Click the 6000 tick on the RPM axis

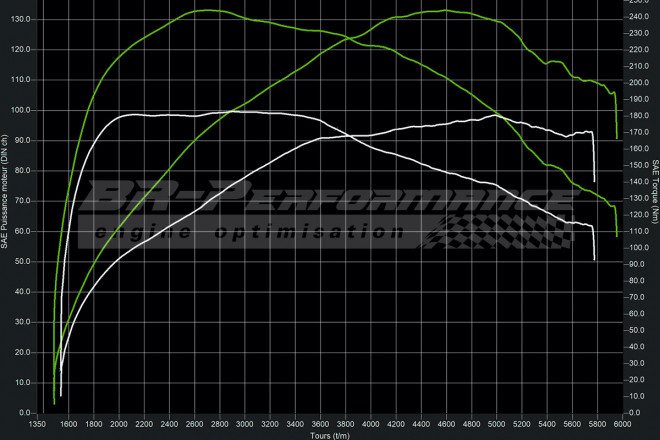621,422
